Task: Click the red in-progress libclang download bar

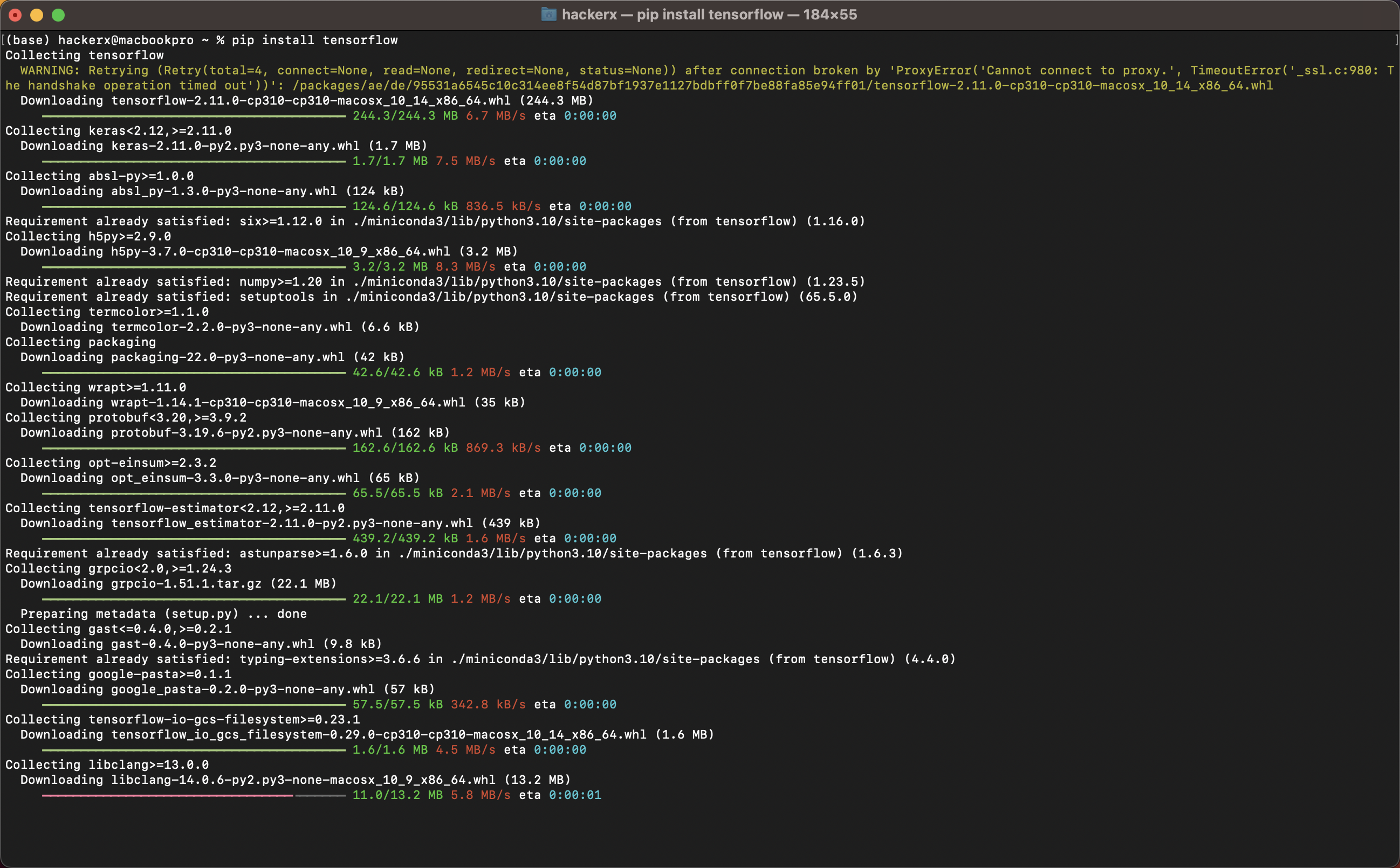Action: (x=168, y=796)
